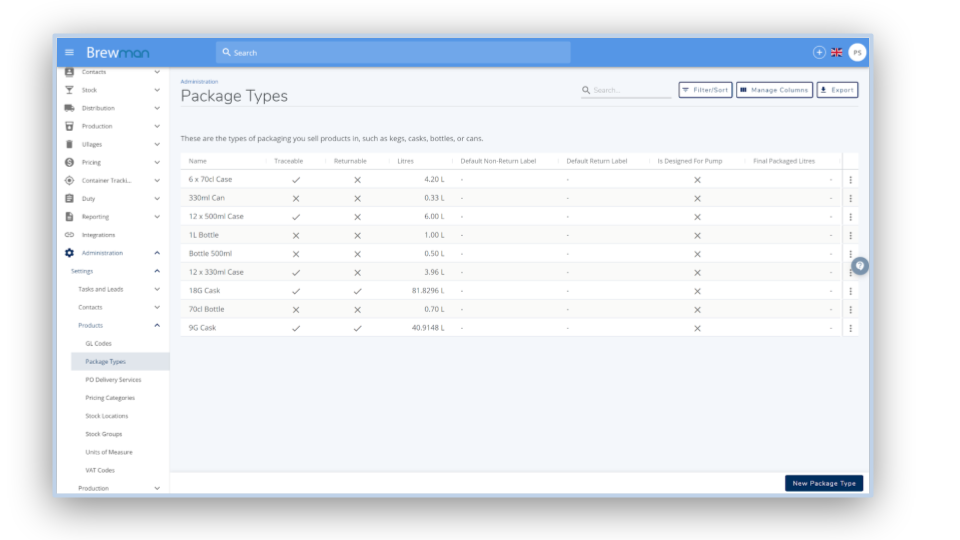Click the Integrations link icon

(69, 235)
